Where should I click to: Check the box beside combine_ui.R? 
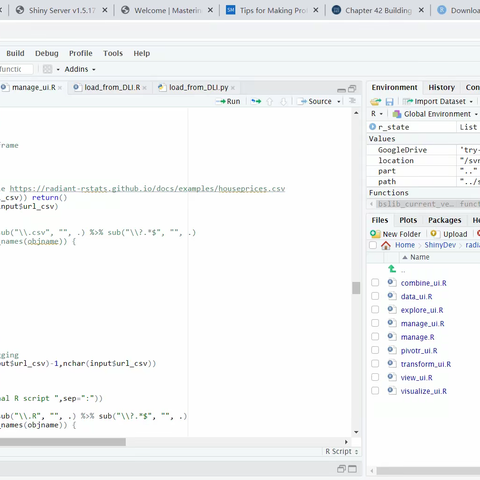pyautogui.click(x=375, y=283)
